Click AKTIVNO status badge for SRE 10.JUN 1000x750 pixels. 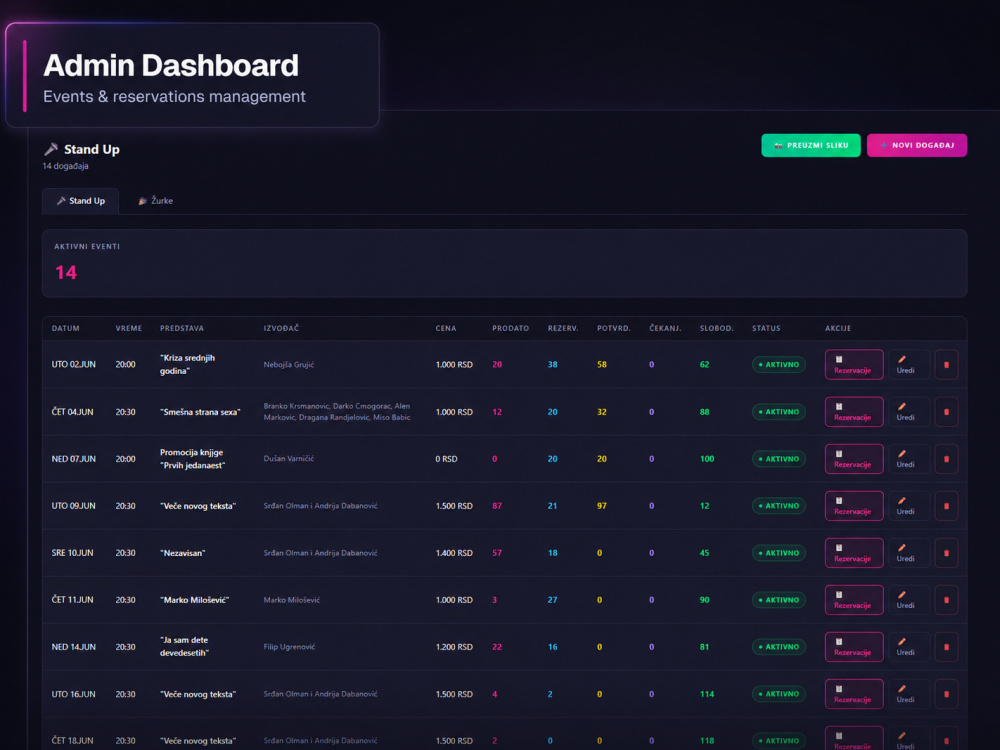(779, 553)
